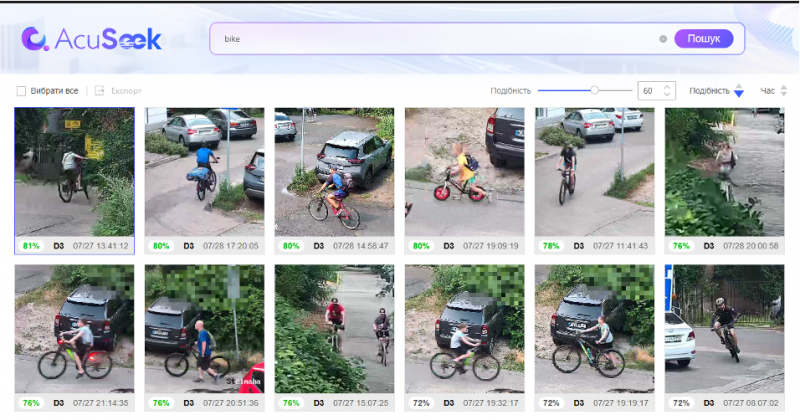The image size is (800, 420).
Task: Decrease similarity threshold with down stepper arrow
Action: [668, 95]
